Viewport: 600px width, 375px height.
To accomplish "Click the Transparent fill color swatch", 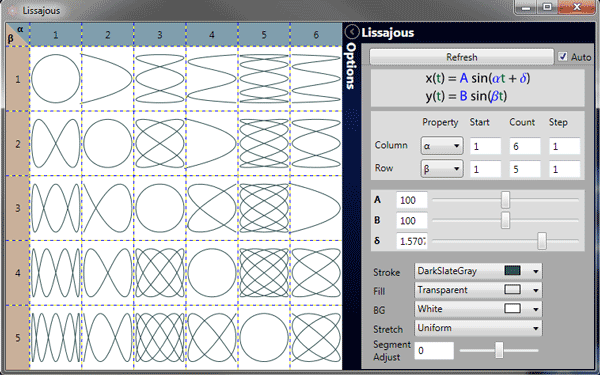I will coord(513,290).
